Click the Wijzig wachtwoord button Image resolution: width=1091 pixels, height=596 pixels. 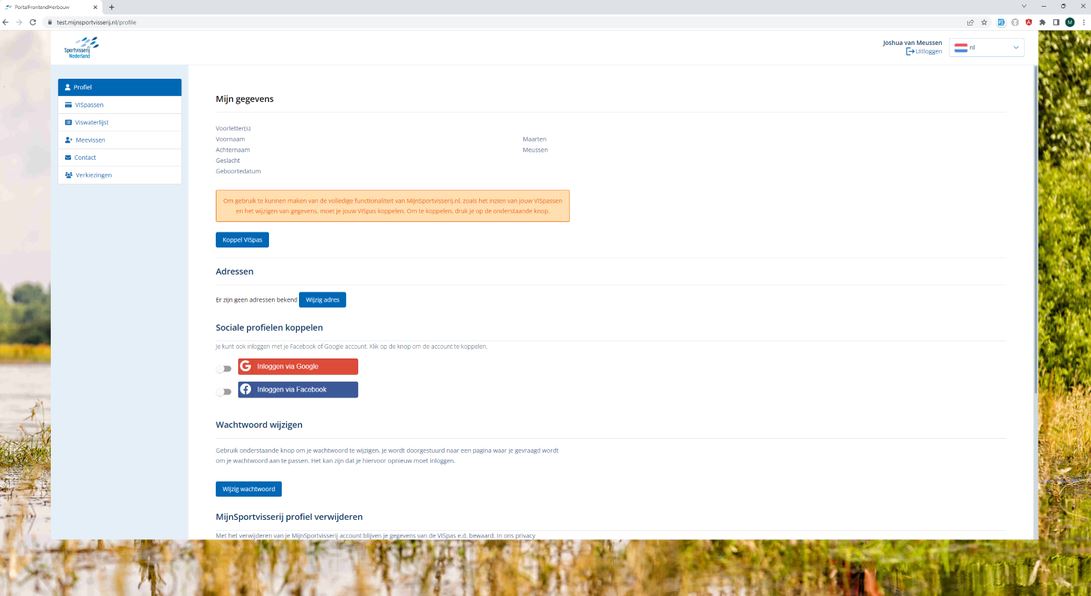248,489
